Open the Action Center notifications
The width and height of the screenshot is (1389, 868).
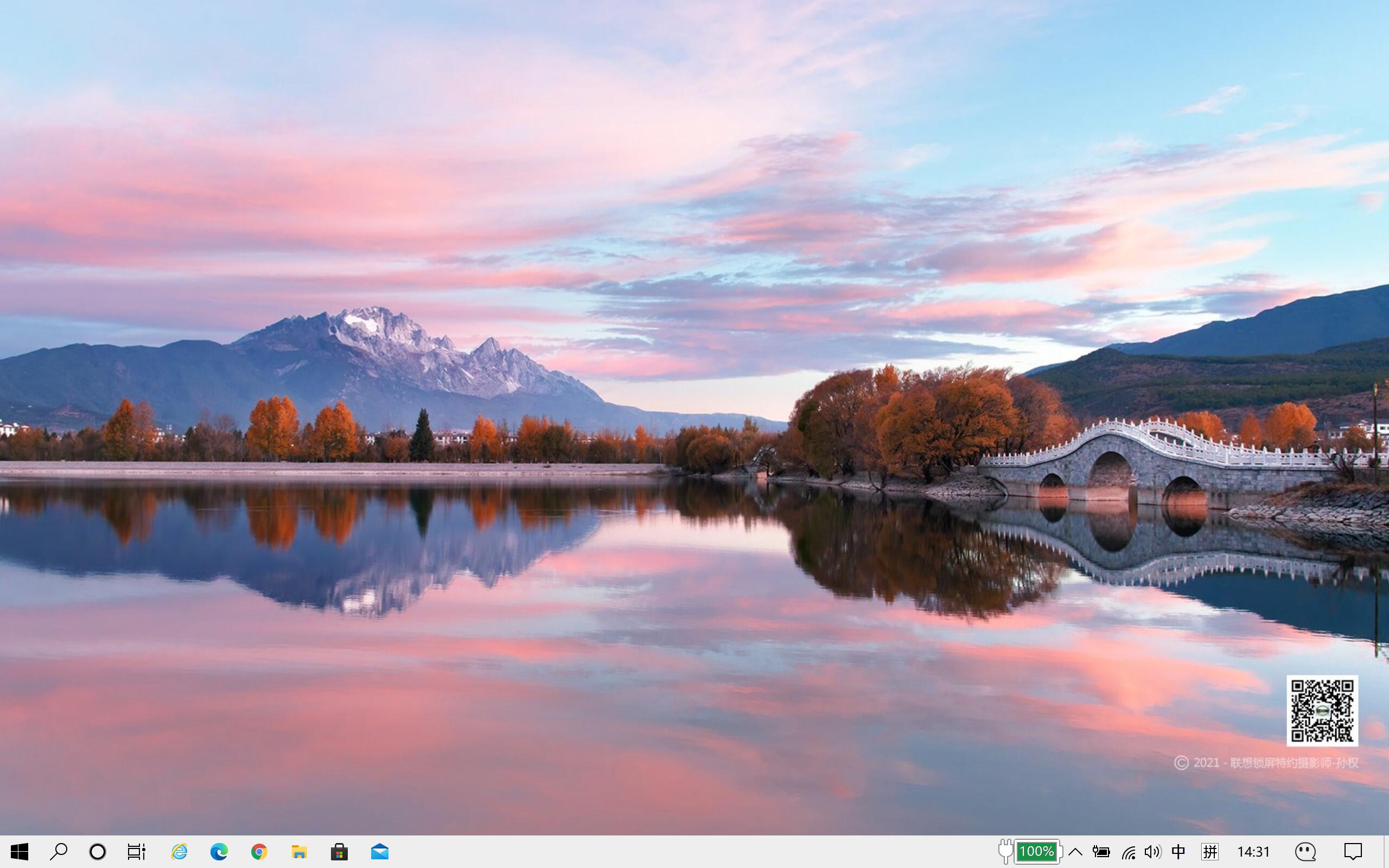click(x=1353, y=851)
